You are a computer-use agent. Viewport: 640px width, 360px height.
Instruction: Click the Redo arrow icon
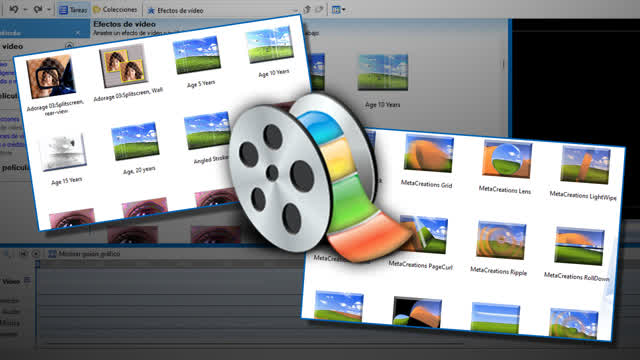tap(38, 9)
